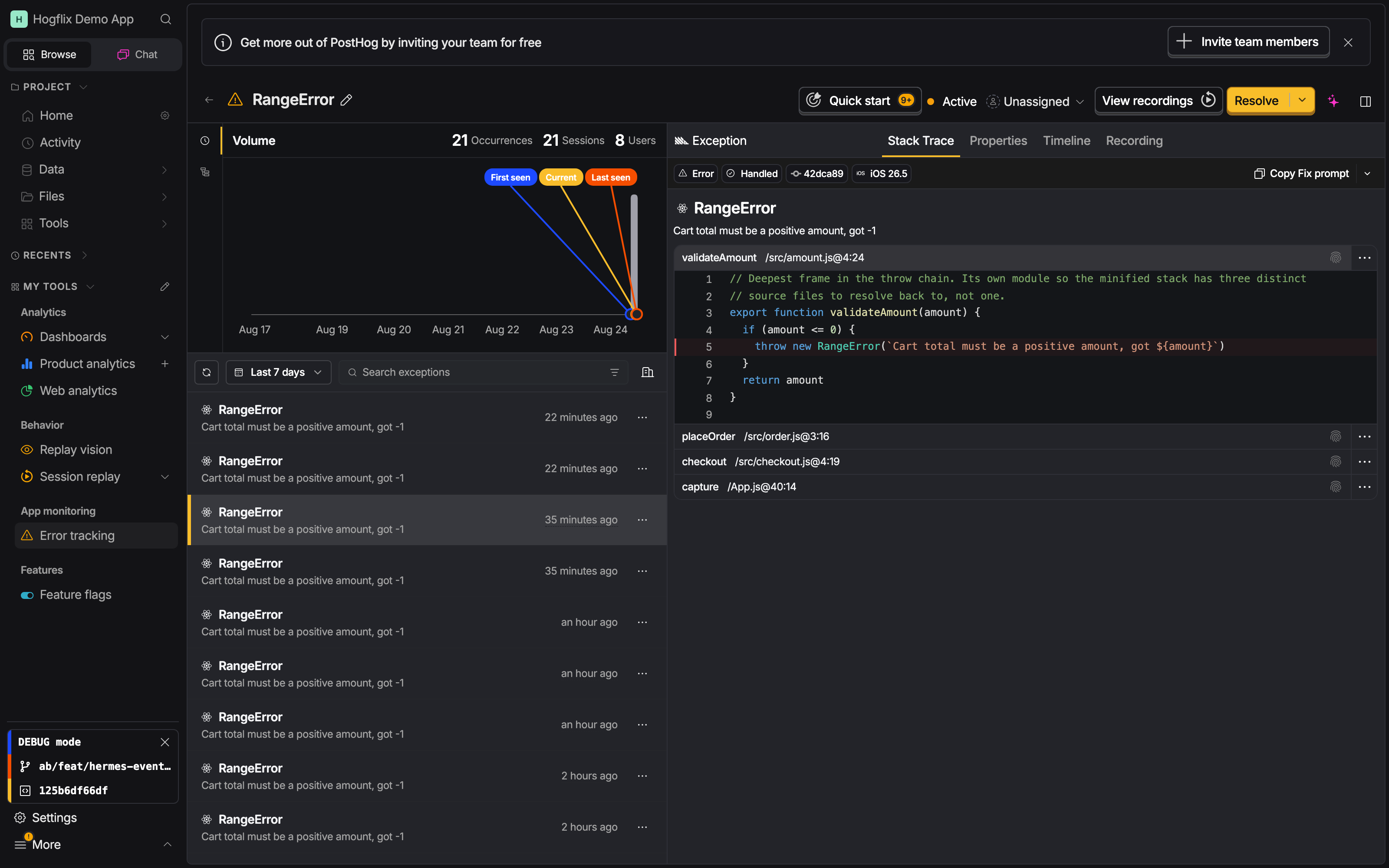1389x868 pixels.
Task: Click the Last seen chart marker
Action: coord(610,178)
